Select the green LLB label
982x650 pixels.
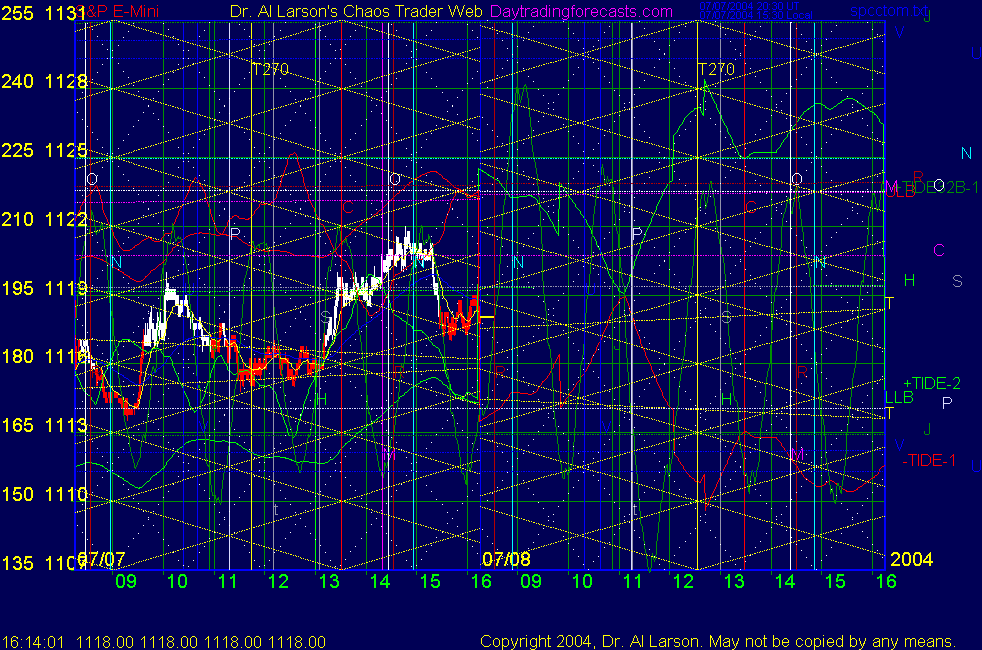[x=899, y=398]
